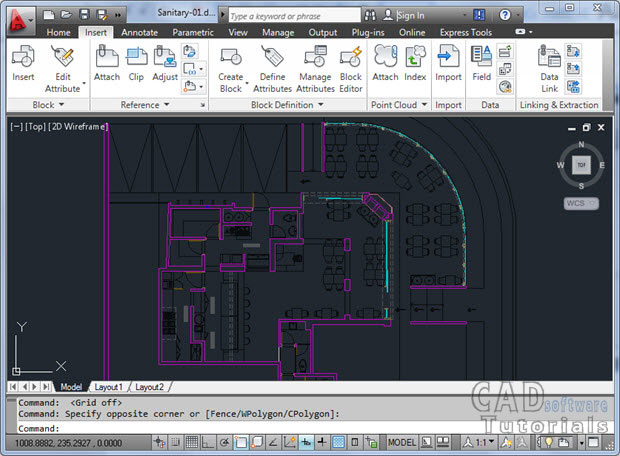
Task: Click the viewport controls [-] label
Action: (16, 127)
